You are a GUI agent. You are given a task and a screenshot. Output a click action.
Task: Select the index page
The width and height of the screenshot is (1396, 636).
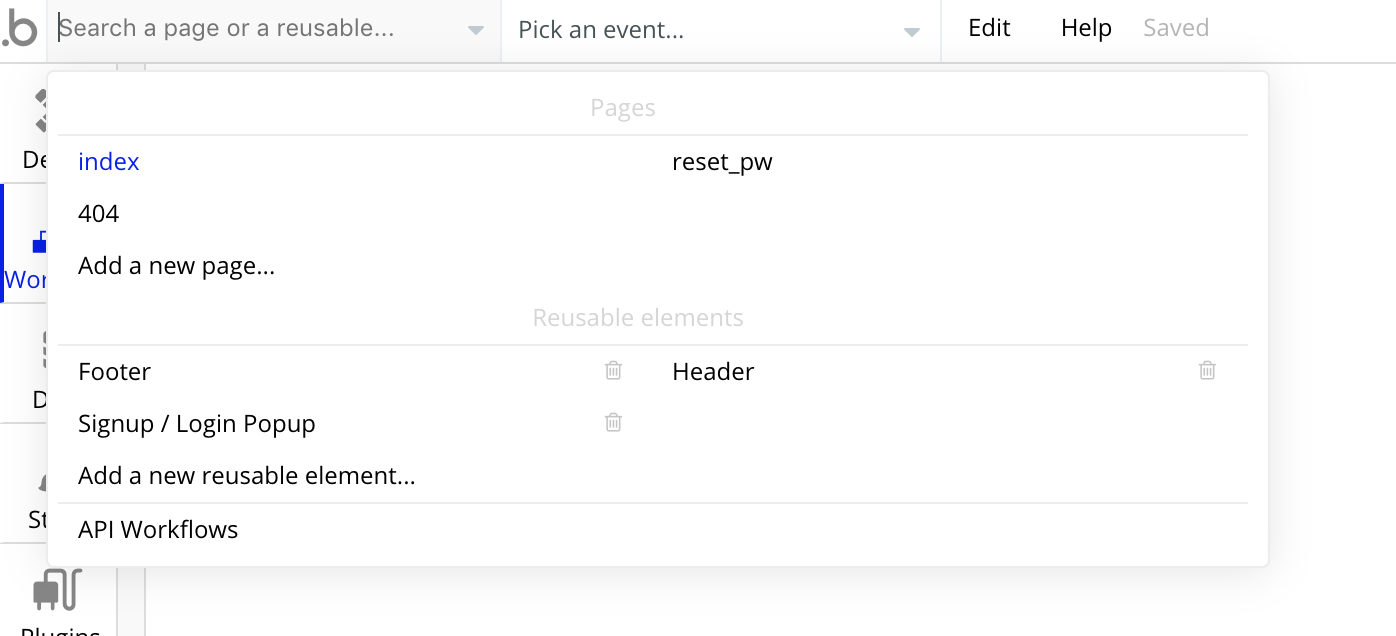pyautogui.click(x=109, y=162)
